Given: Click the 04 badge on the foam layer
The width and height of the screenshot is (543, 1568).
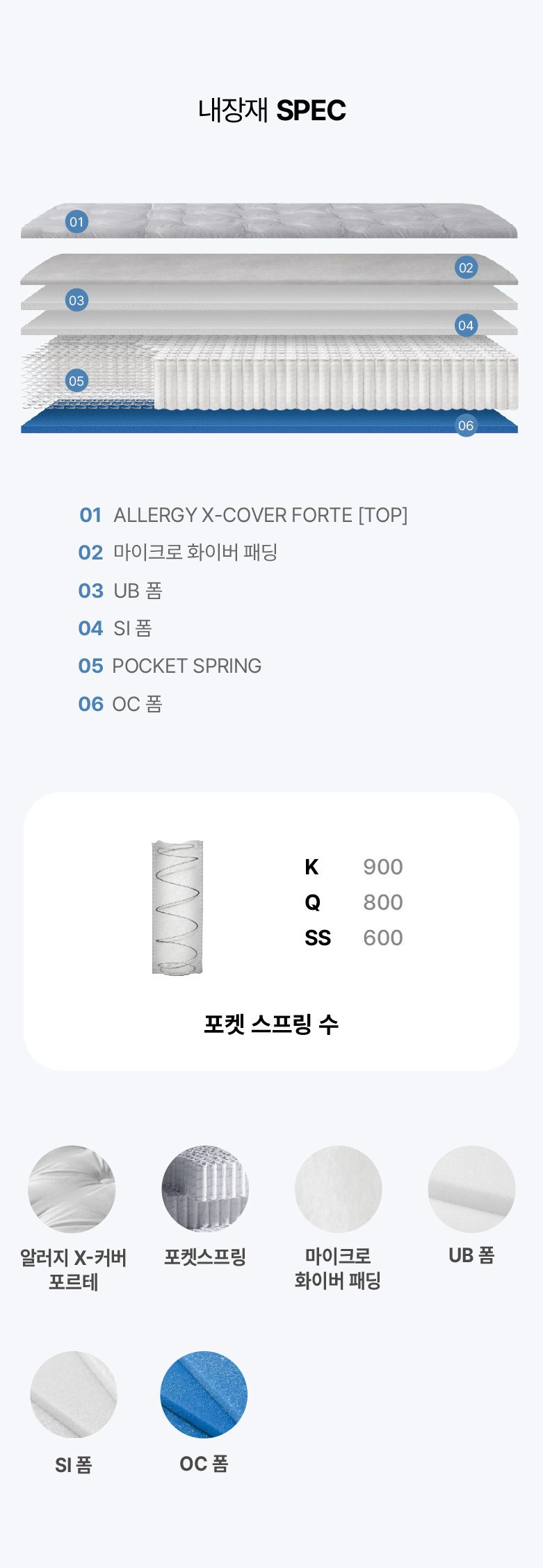Looking at the screenshot, I should coord(466,325).
